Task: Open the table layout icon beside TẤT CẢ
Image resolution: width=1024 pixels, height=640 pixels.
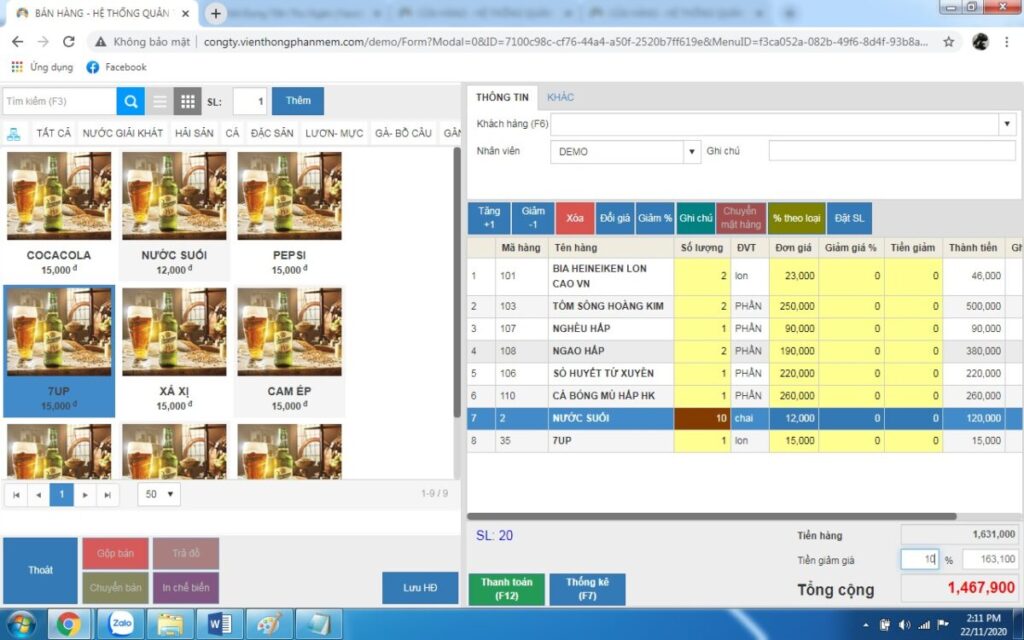Action: pyautogui.click(x=14, y=133)
